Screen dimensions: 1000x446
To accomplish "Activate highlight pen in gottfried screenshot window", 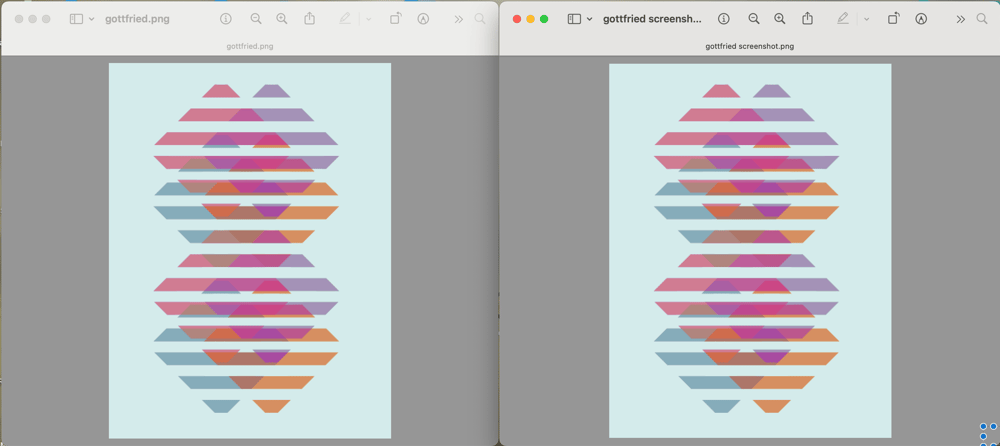I will pos(843,19).
